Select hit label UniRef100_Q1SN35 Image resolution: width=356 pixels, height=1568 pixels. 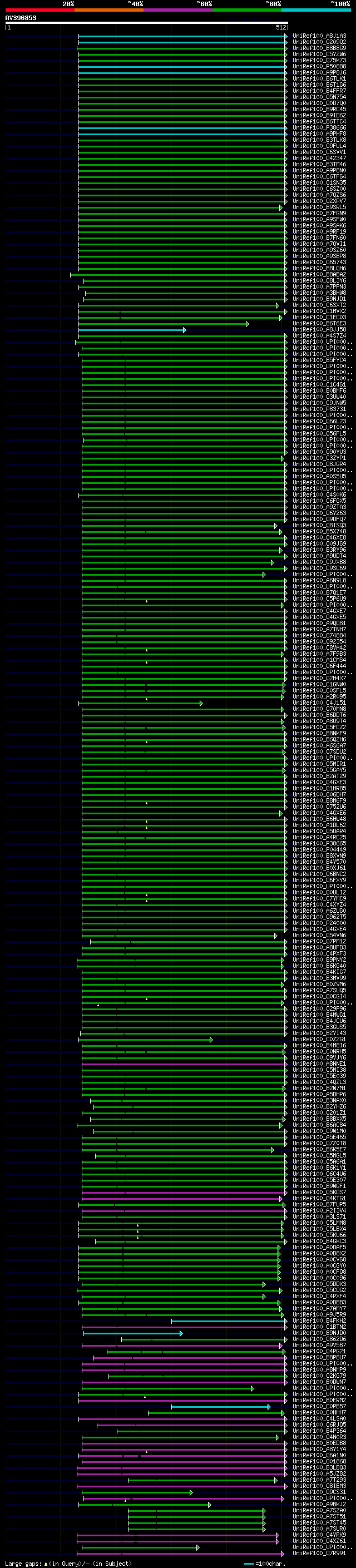click(x=319, y=182)
